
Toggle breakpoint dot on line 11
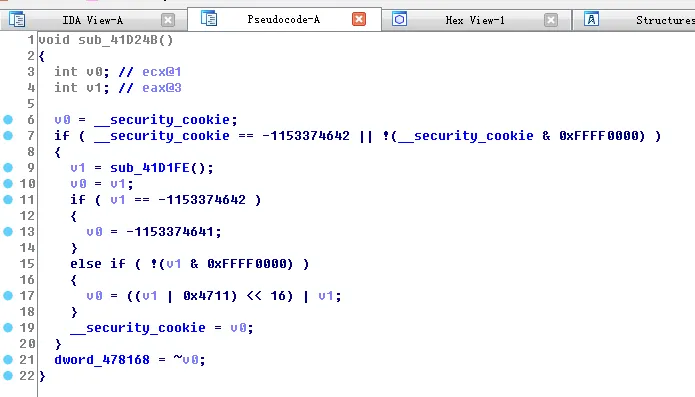[8, 199]
